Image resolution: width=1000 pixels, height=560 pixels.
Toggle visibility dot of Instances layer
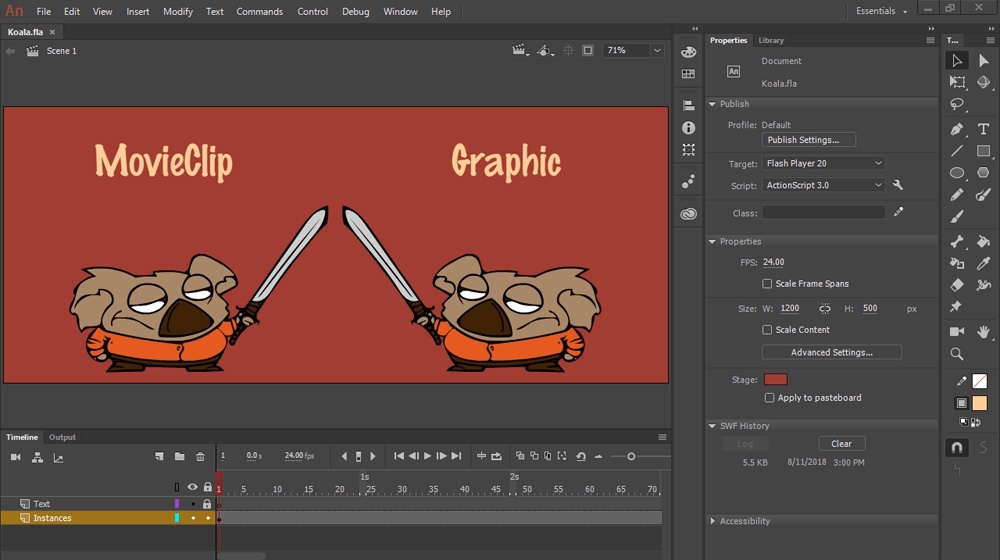[x=193, y=518]
